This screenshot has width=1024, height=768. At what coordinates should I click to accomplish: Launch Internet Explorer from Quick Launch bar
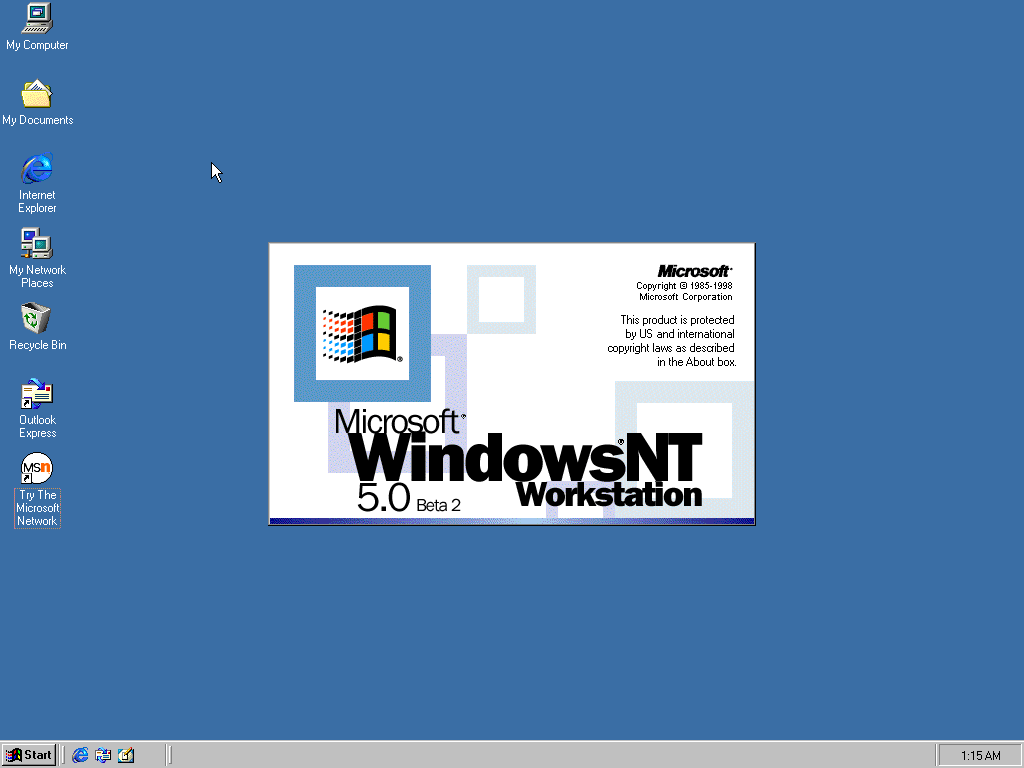tap(80, 755)
